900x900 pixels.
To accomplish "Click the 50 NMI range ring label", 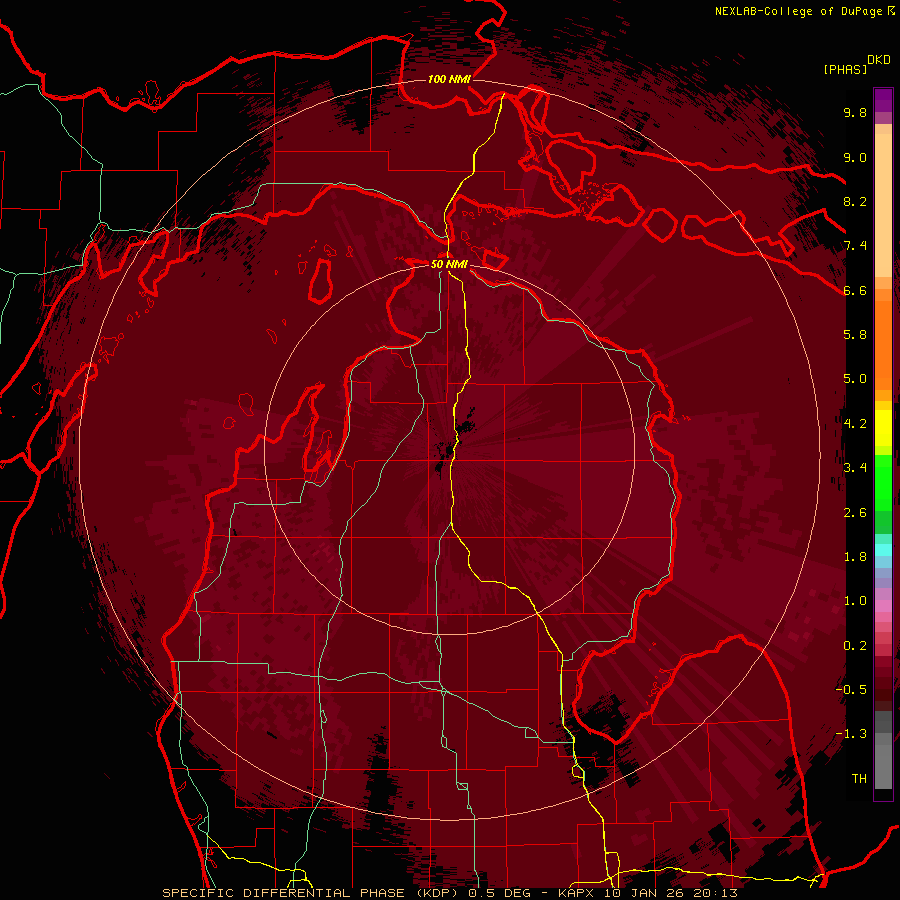I will pos(449,264).
